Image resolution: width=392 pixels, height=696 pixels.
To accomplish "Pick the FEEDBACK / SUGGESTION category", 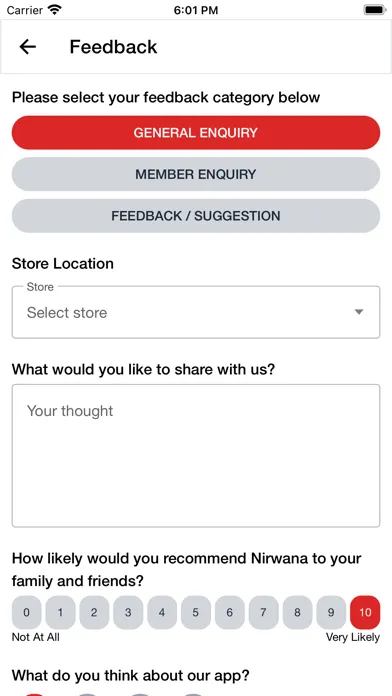I will point(196,216).
